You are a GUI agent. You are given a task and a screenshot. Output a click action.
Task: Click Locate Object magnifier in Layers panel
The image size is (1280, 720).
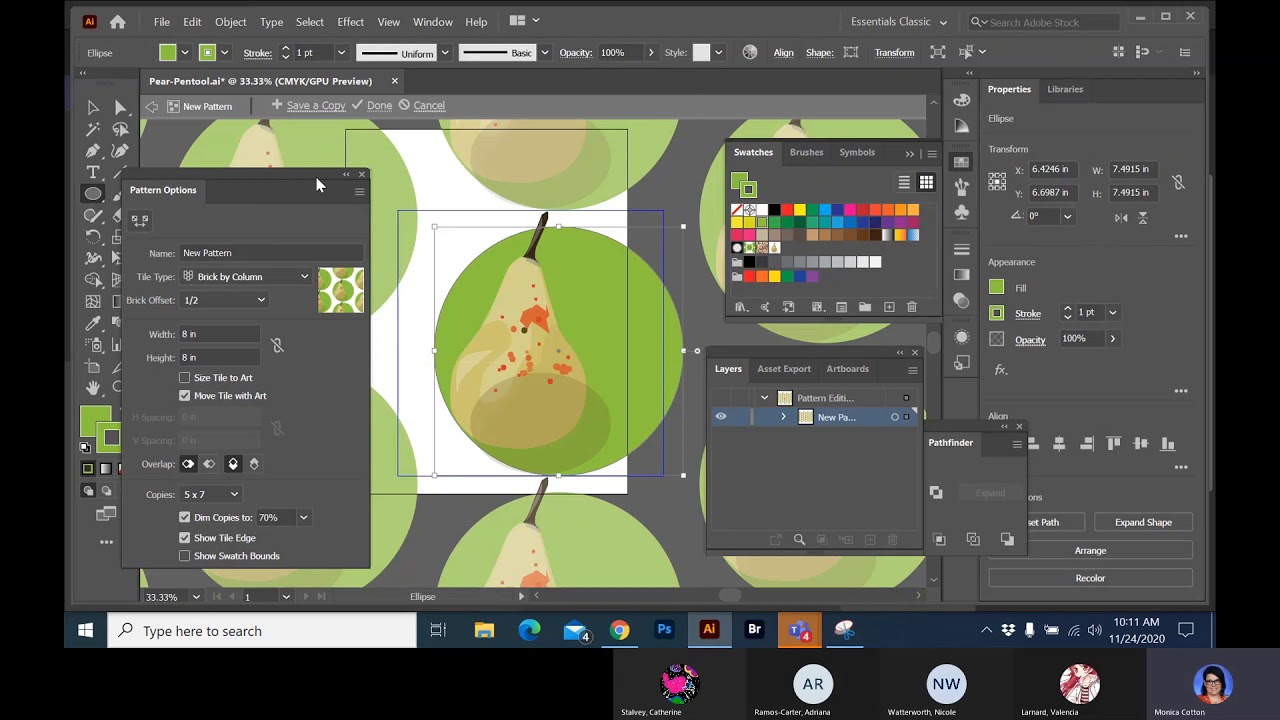pos(799,540)
